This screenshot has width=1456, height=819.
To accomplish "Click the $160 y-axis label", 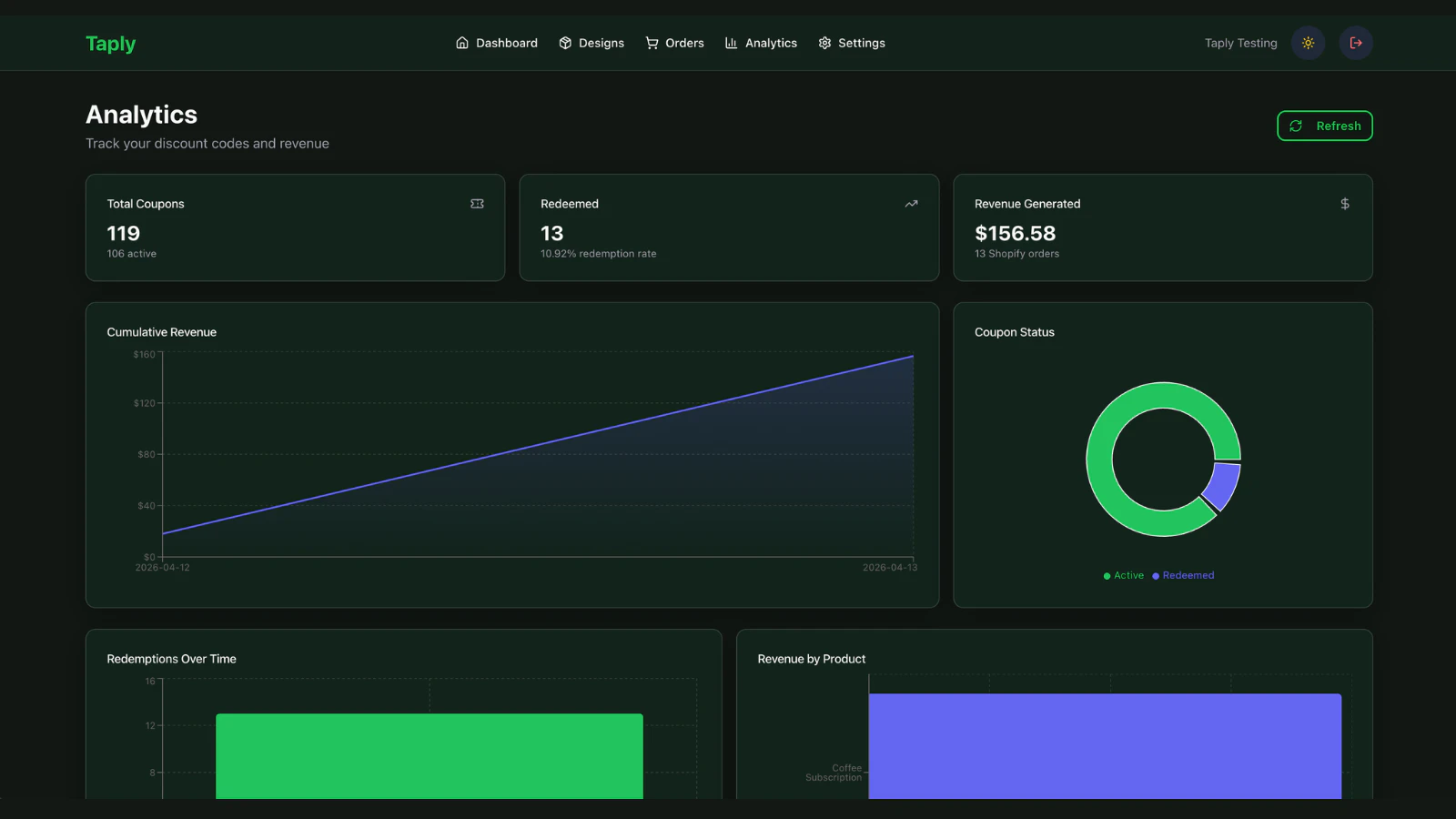I will click(x=145, y=355).
